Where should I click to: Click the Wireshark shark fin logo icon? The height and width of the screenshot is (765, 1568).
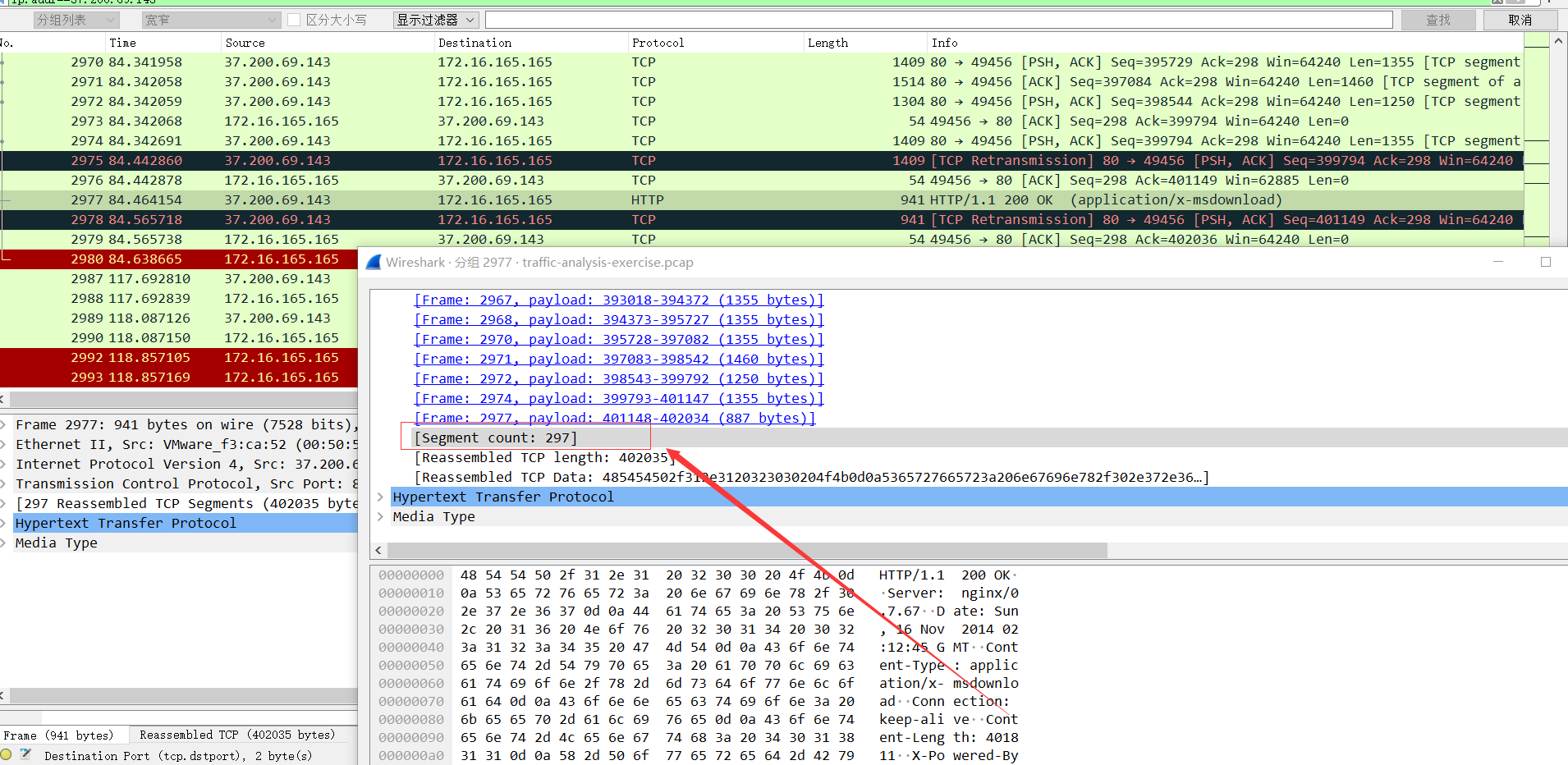374,262
